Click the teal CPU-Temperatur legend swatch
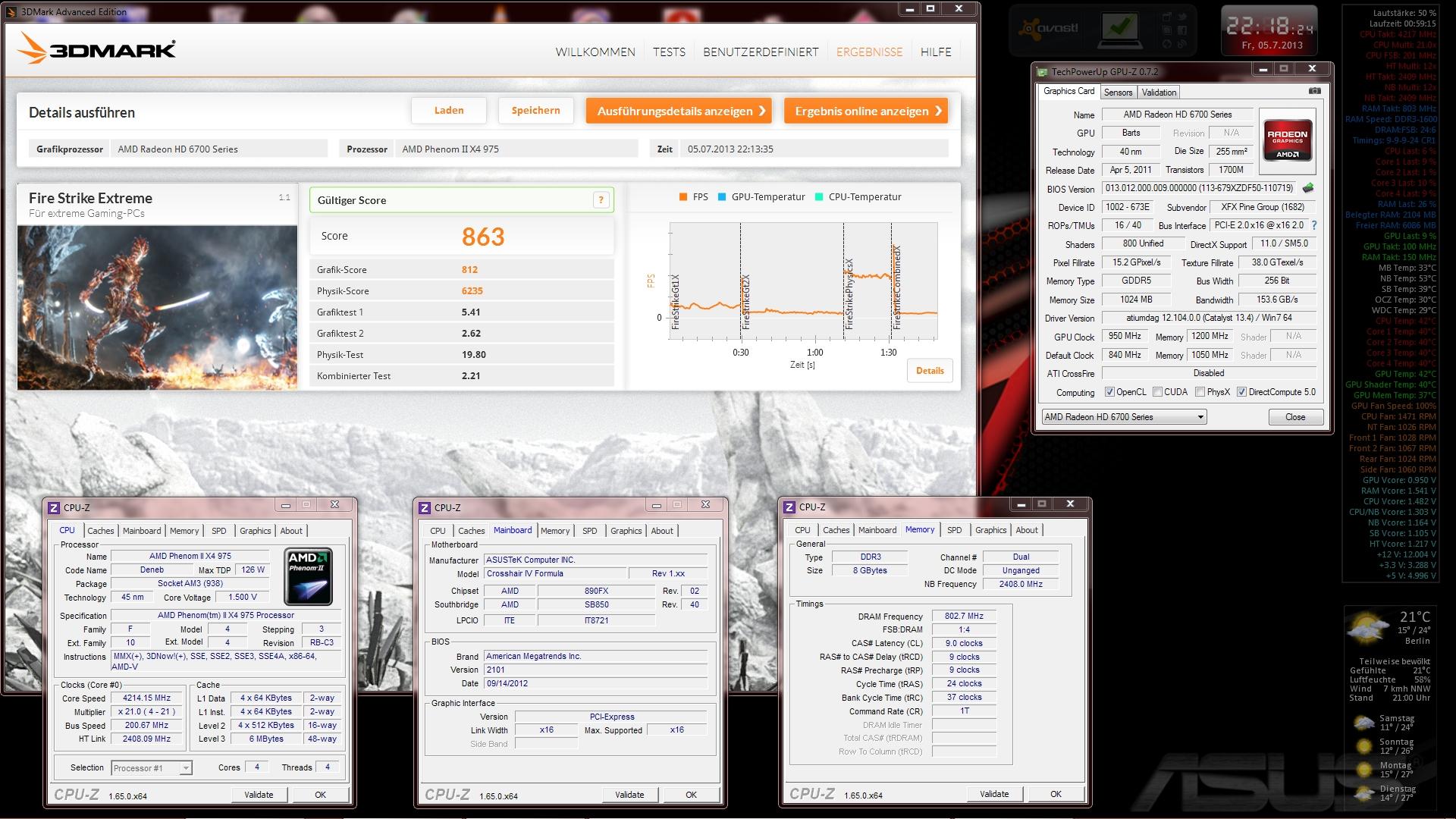This screenshot has width=1456, height=819. (x=819, y=197)
